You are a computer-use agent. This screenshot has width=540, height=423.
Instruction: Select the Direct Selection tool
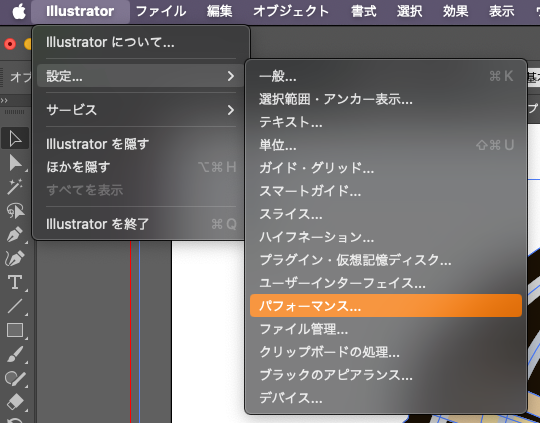click(x=15, y=163)
